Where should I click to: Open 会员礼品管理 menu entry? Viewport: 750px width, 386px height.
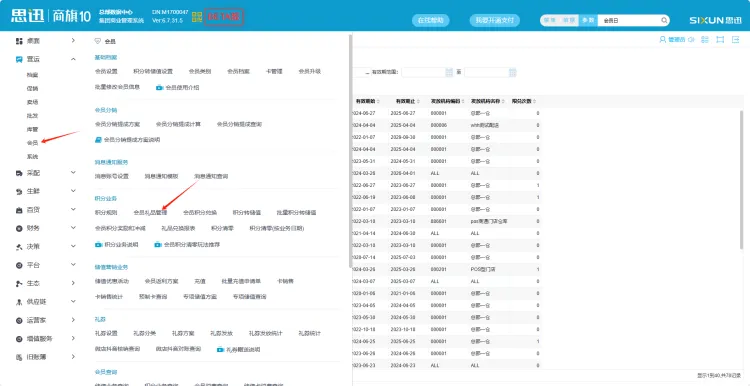pos(150,212)
